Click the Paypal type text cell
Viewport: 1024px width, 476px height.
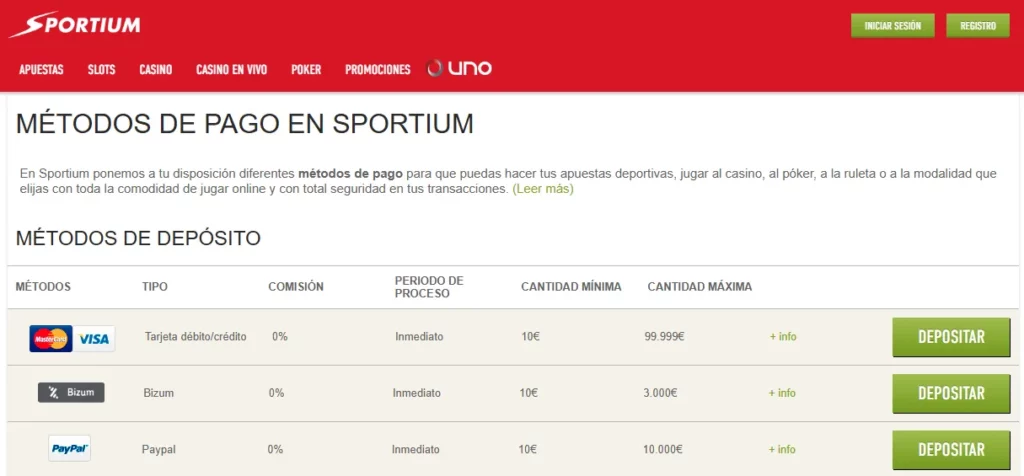click(x=159, y=449)
